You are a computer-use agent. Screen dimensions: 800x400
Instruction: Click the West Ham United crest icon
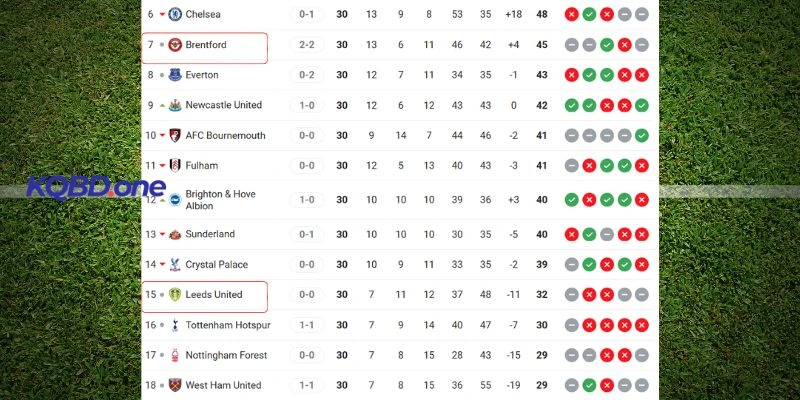coord(175,385)
